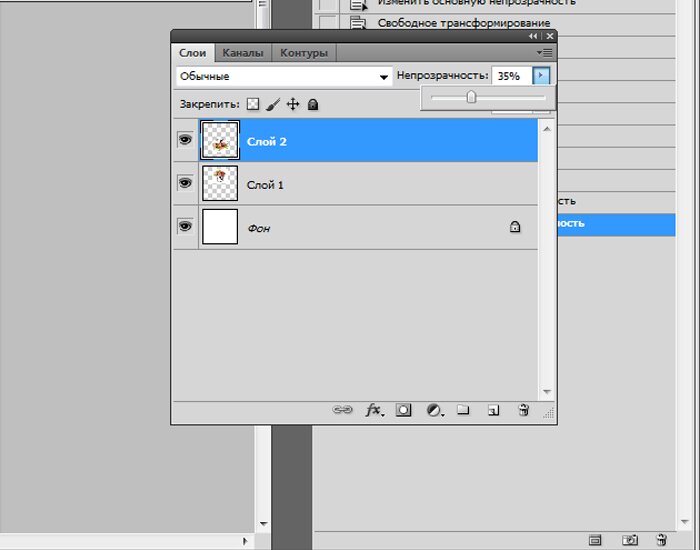Hide Слой 2 layer eye icon
Viewport: 700px width, 550px height.
[185, 140]
